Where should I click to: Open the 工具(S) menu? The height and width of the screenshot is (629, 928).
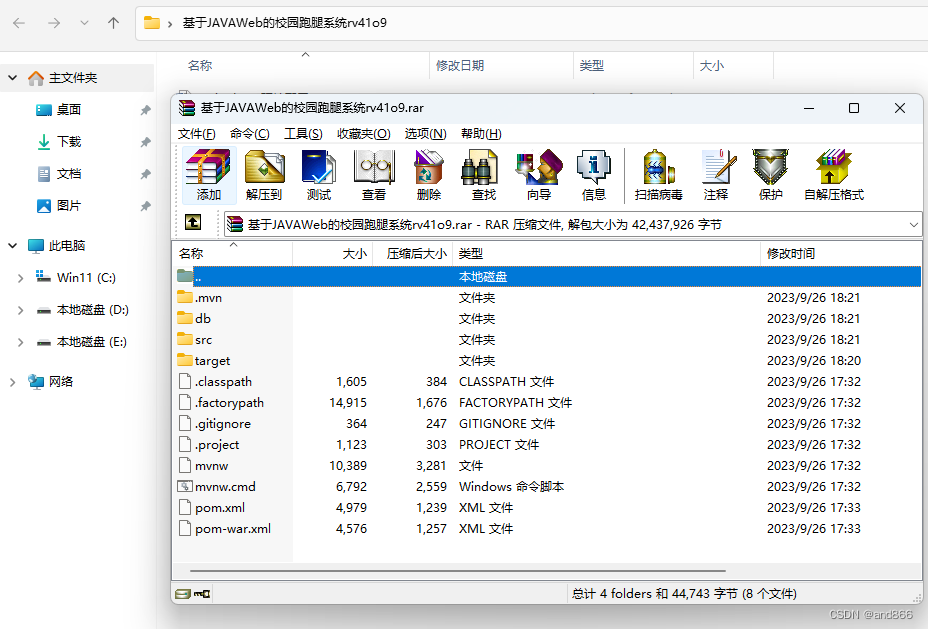click(x=303, y=134)
